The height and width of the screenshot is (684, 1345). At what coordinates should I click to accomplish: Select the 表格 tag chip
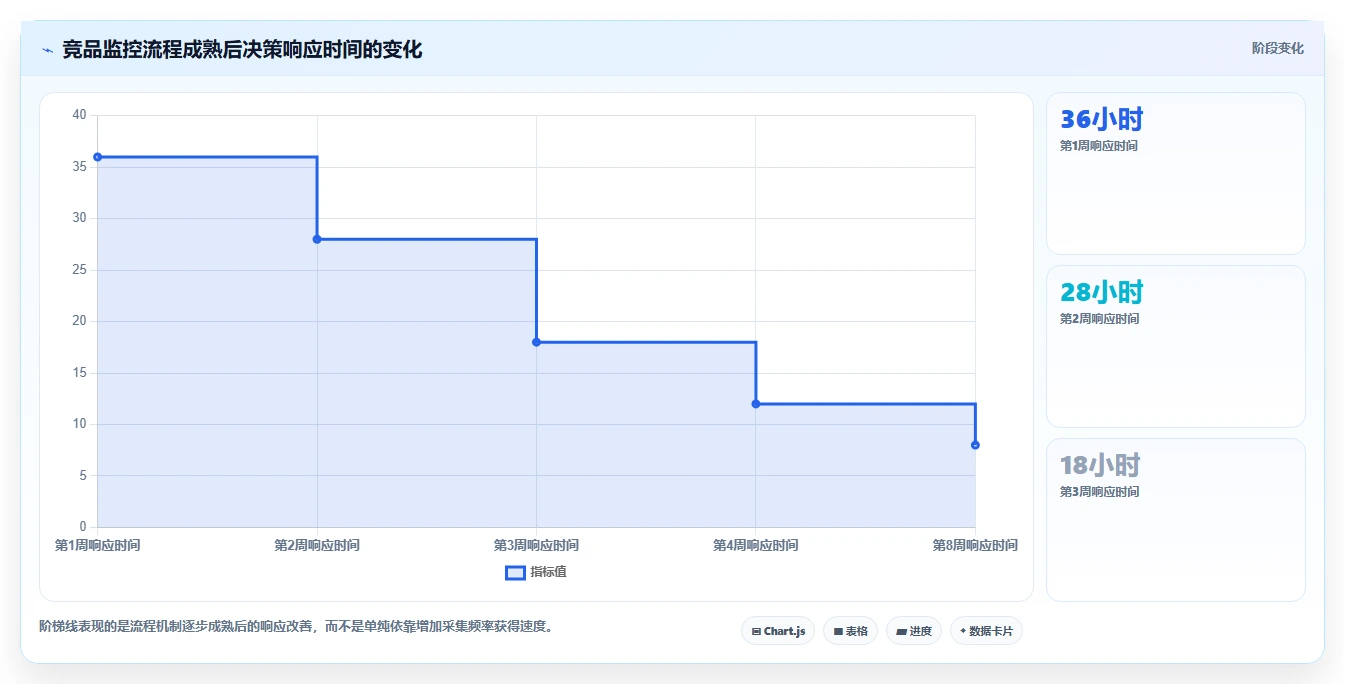point(850,631)
